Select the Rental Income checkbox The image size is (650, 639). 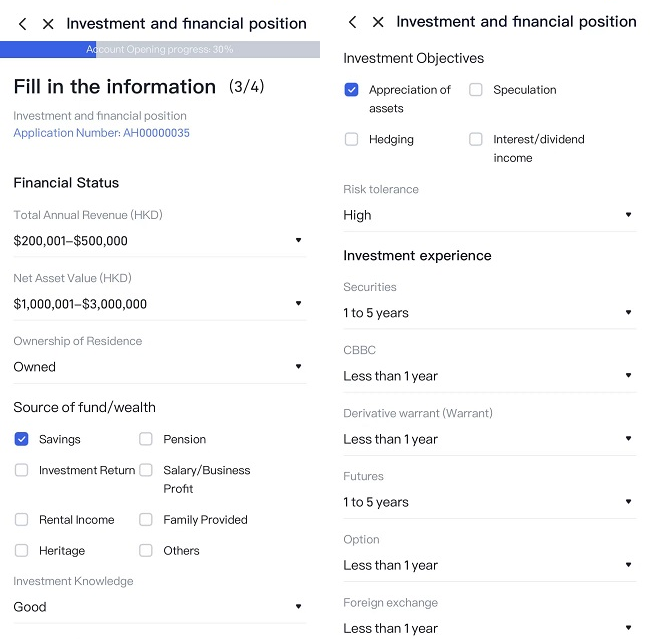(x=21, y=519)
